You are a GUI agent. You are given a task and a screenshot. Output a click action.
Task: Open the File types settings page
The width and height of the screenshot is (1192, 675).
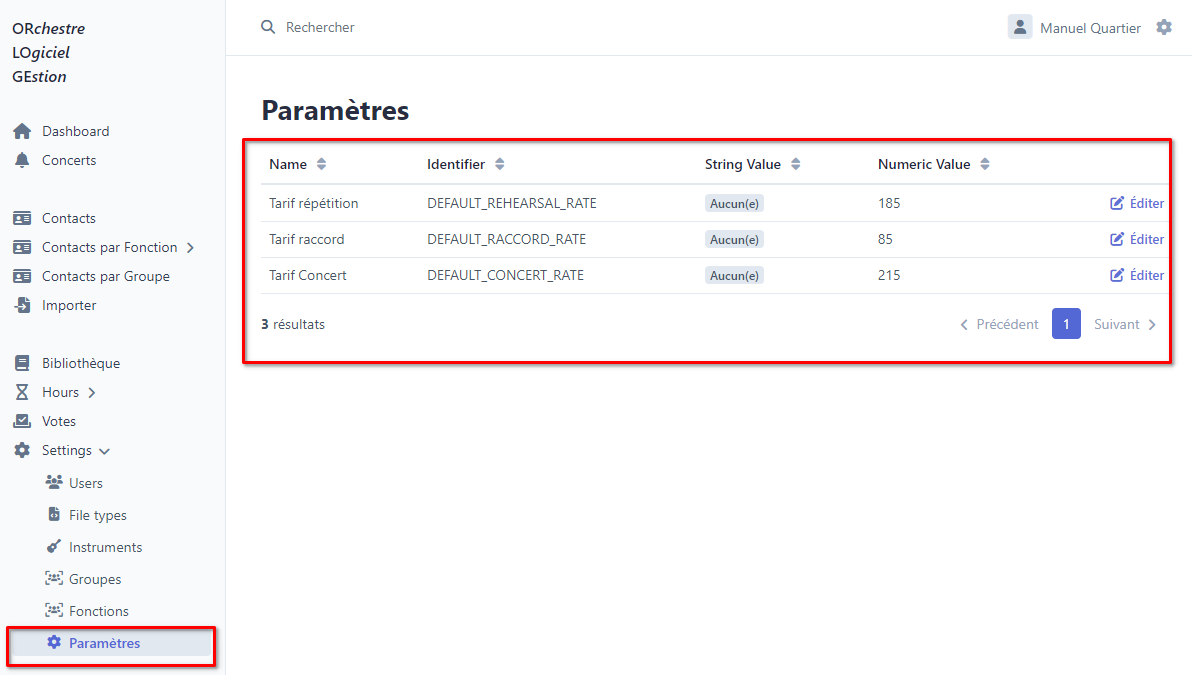97,515
